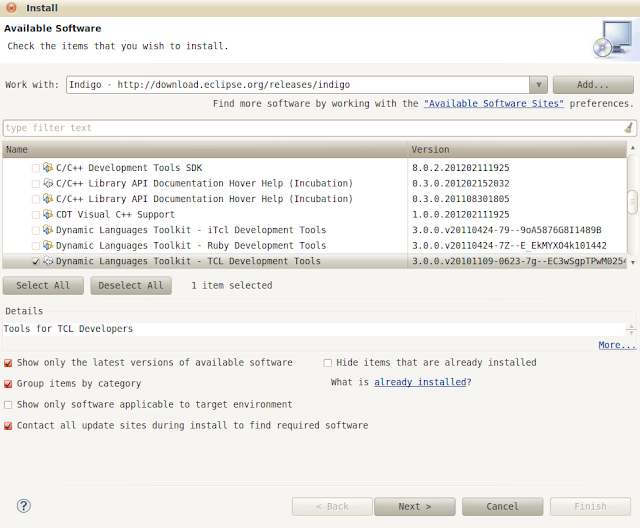This screenshot has width=640, height=528.
Task: Open help via the question mark icon
Action: click(x=24, y=506)
